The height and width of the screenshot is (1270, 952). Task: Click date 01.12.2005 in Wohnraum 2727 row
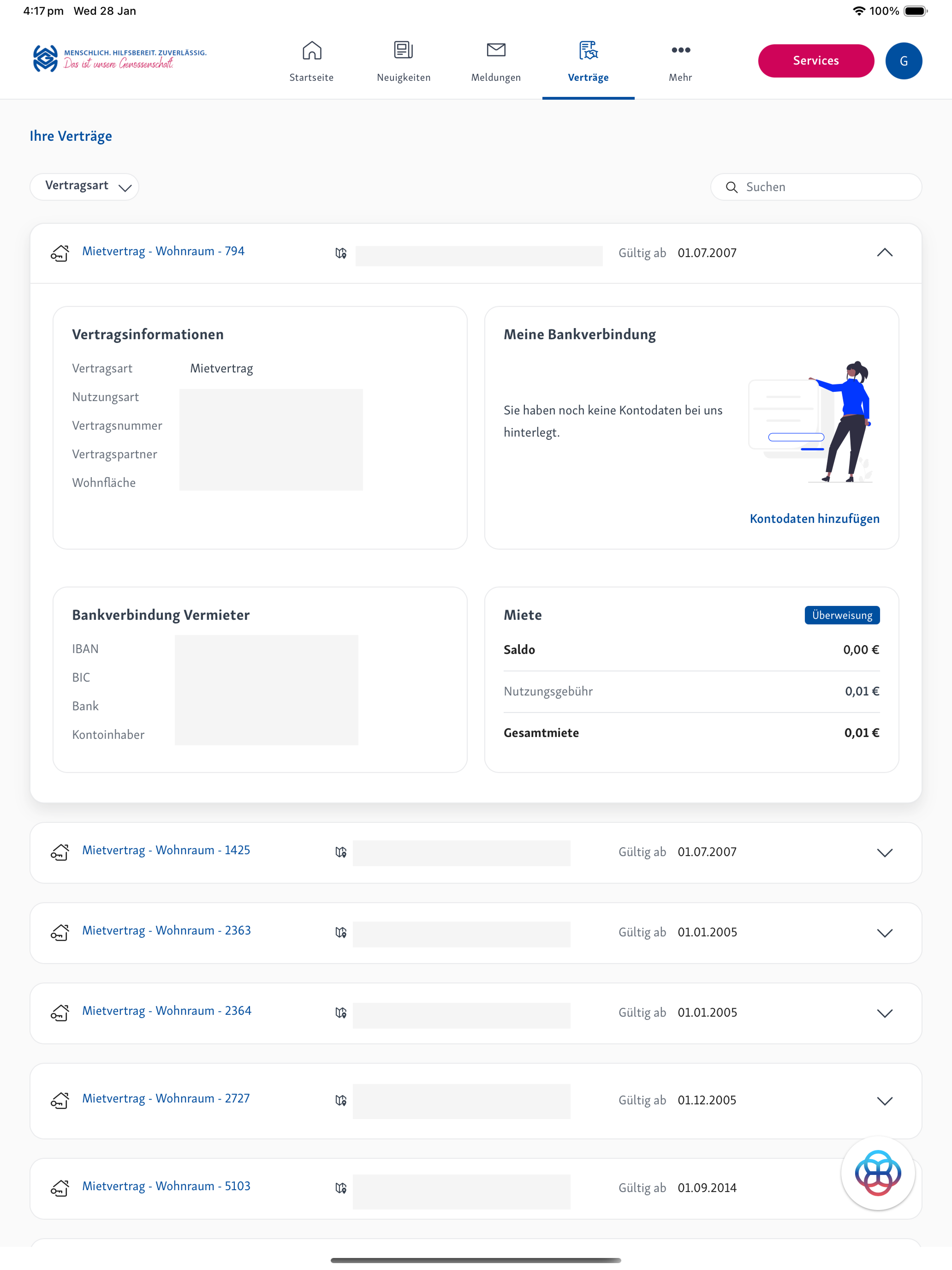coord(707,1101)
